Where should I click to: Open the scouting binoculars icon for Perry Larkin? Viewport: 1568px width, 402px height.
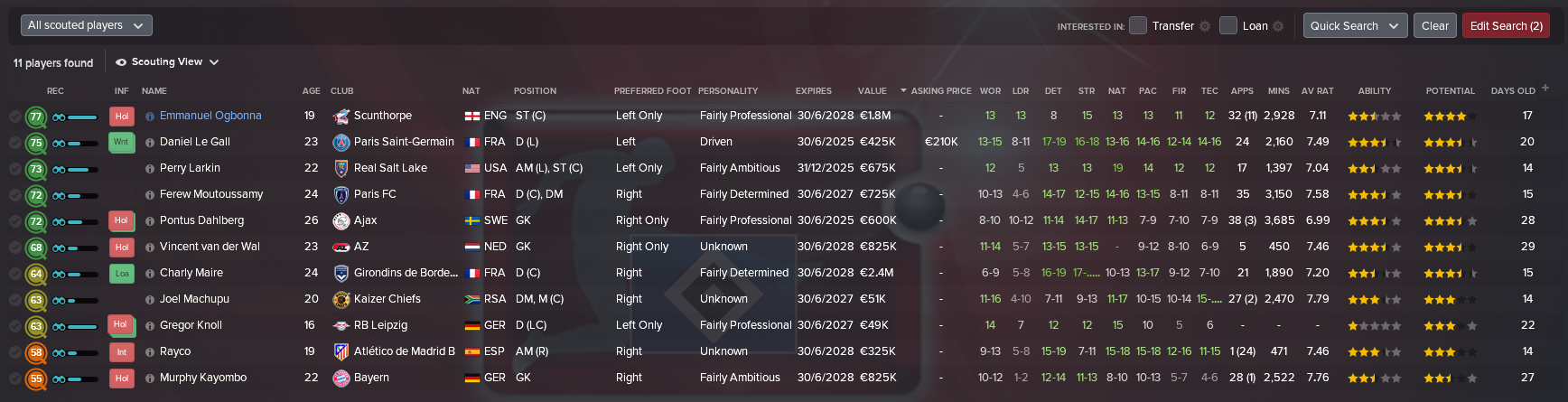pyautogui.click(x=59, y=169)
